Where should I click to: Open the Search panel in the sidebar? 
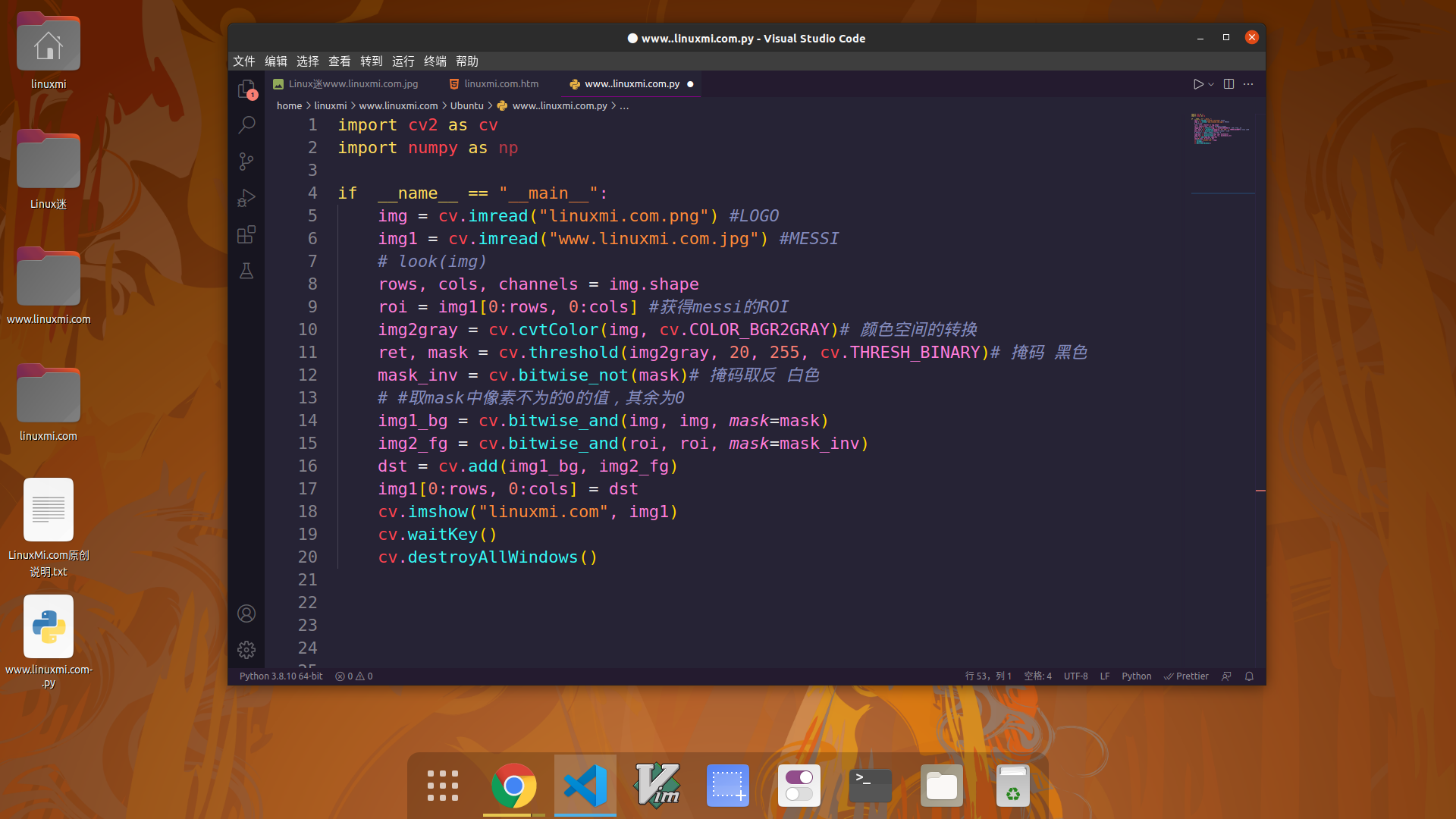[x=246, y=124]
